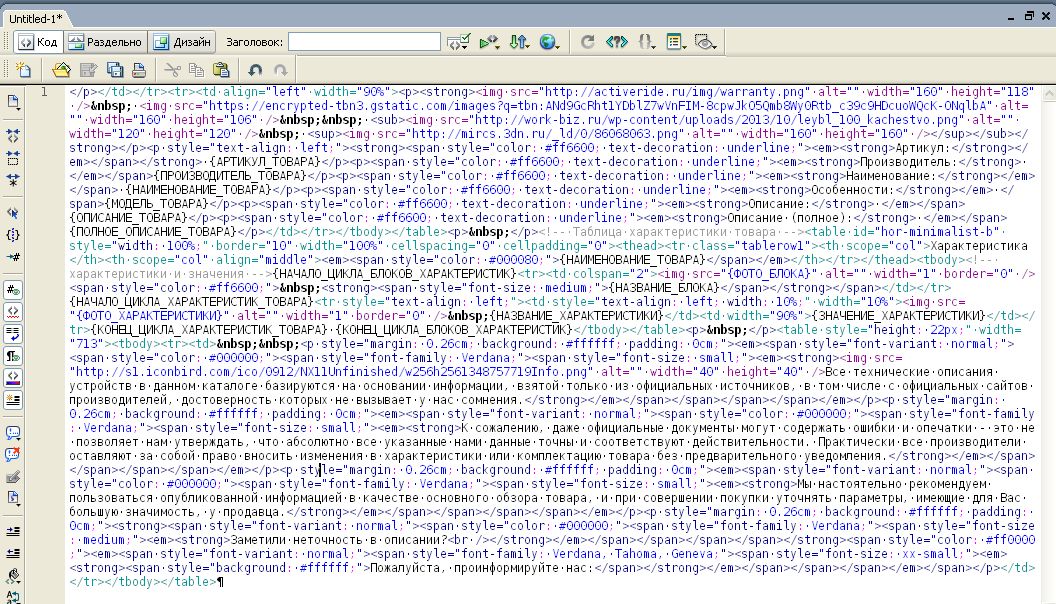Open the view options dropdown

[x=675, y=42]
